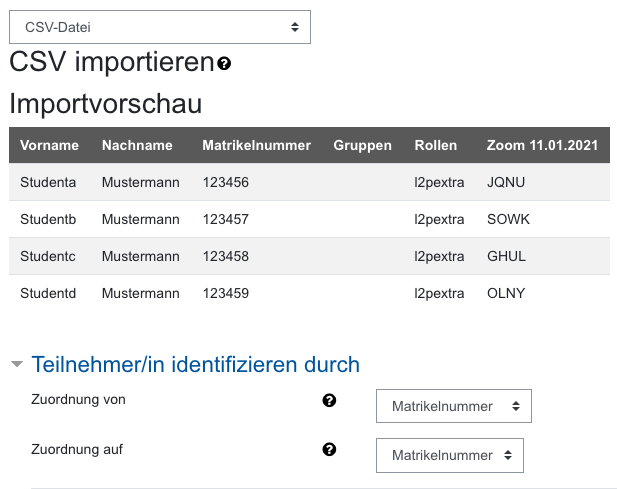Click the SOWK zoom value
Image resolution: width=617 pixels, height=489 pixels.
(508, 219)
